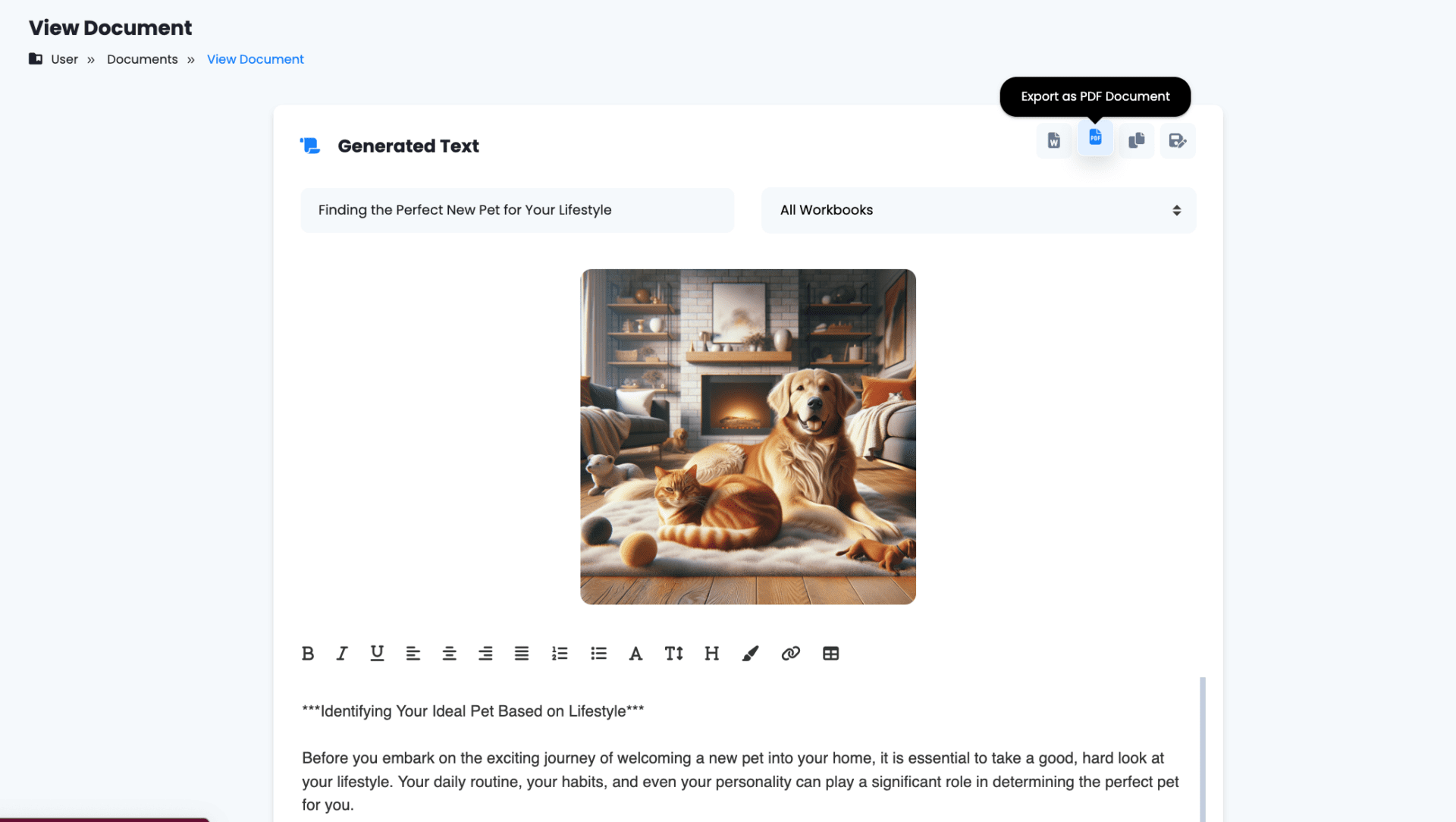Open User breadcrumb link
This screenshot has height=822, width=1456.
coord(64,59)
